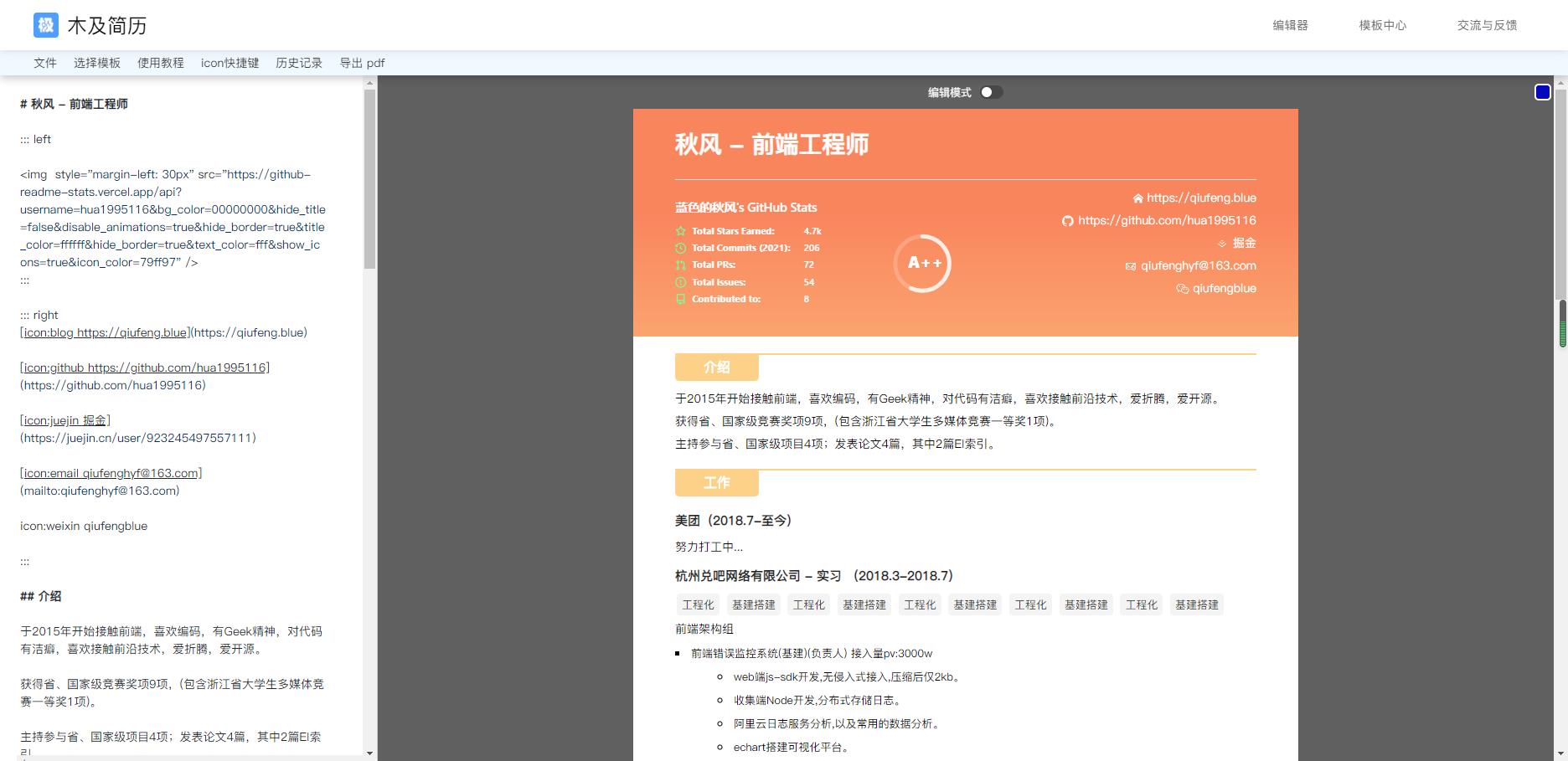Open the 选择模板 menu
1568x761 pixels.
click(x=97, y=63)
